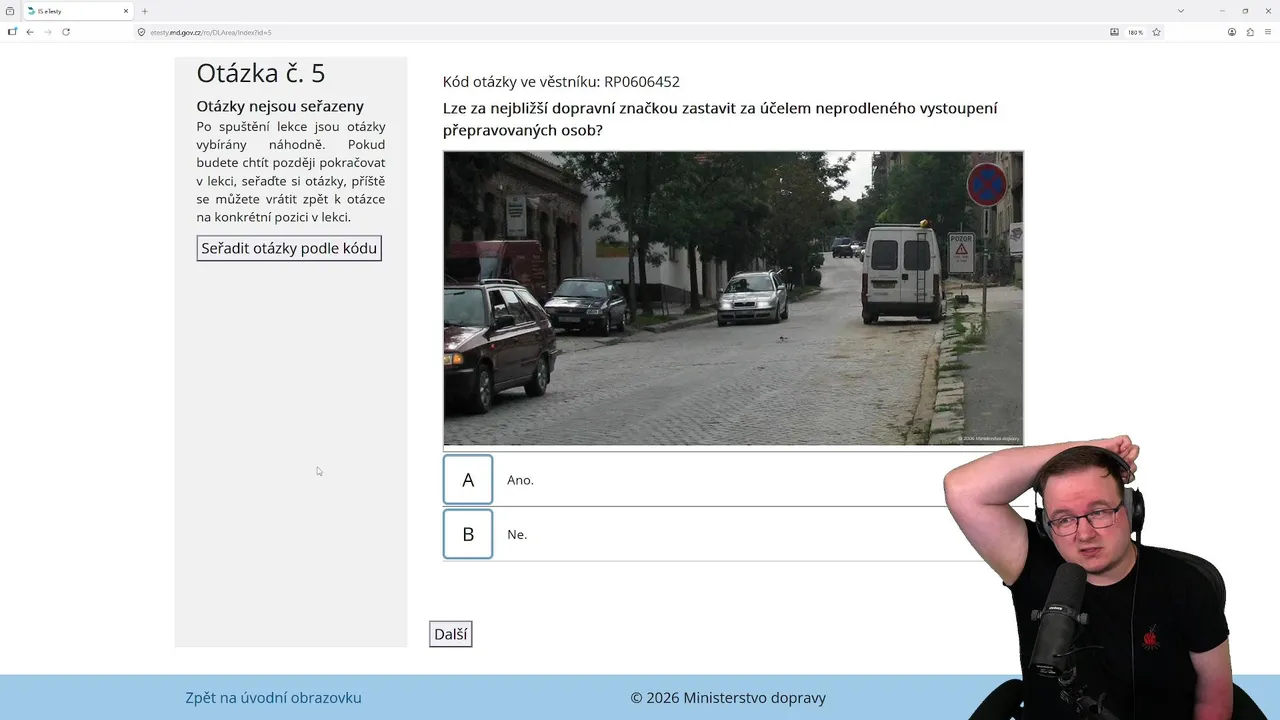Bookmark this page with the star
Viewport: 1280px width, 720px height.
pos(1156,32)
